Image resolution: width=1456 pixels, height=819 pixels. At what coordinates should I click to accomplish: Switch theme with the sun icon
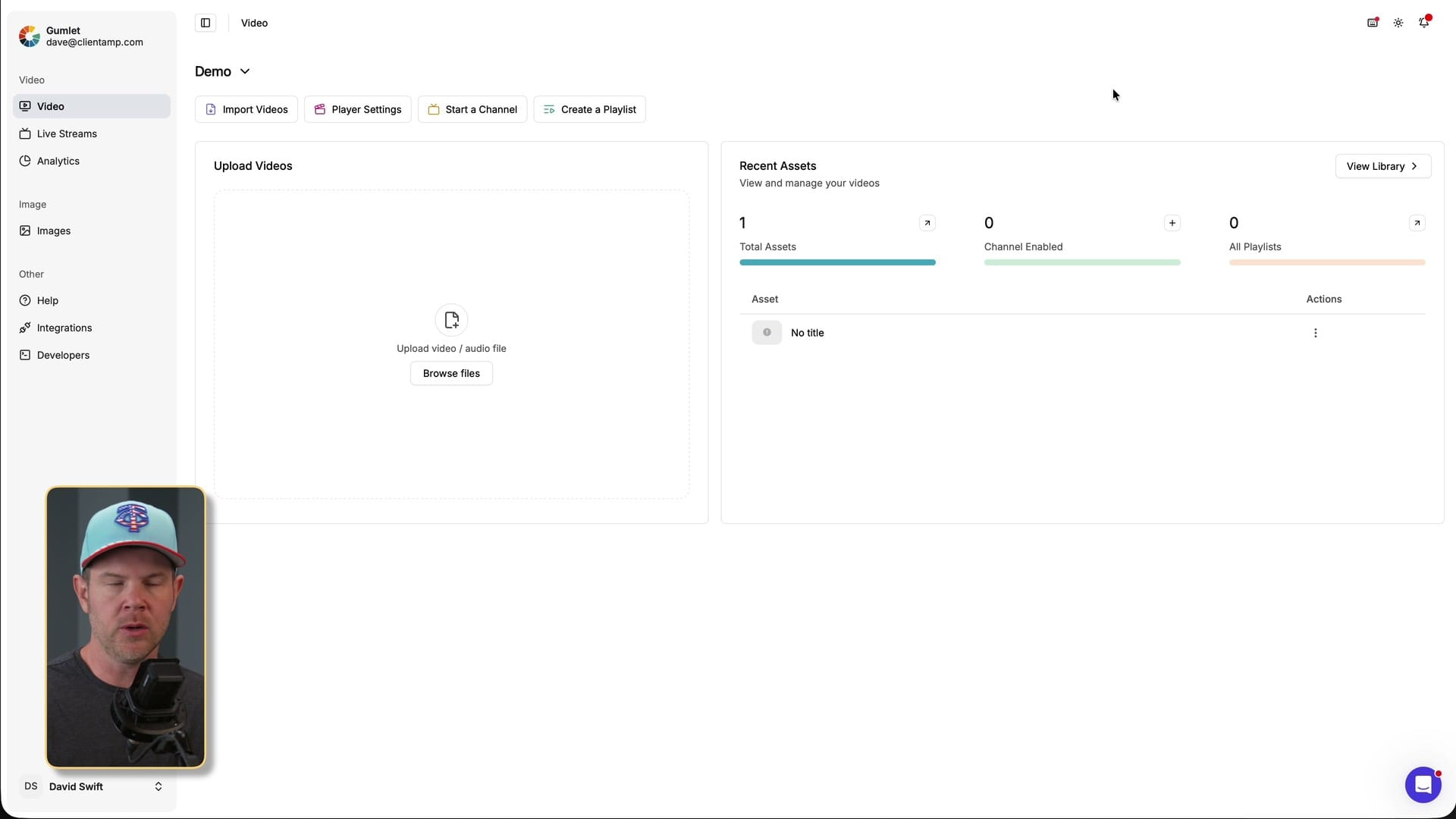[1398, 23]
